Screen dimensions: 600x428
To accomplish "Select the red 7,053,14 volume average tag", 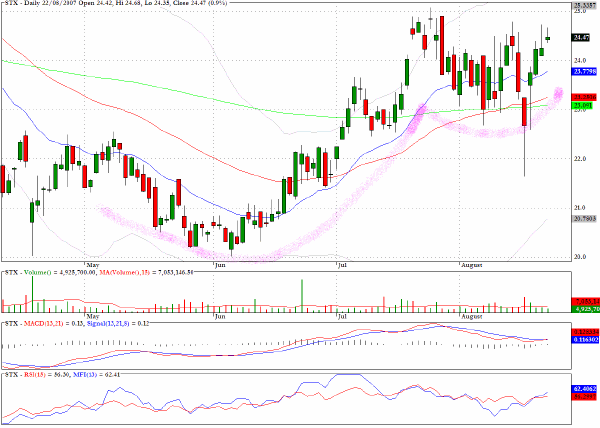I will (585, 302).
